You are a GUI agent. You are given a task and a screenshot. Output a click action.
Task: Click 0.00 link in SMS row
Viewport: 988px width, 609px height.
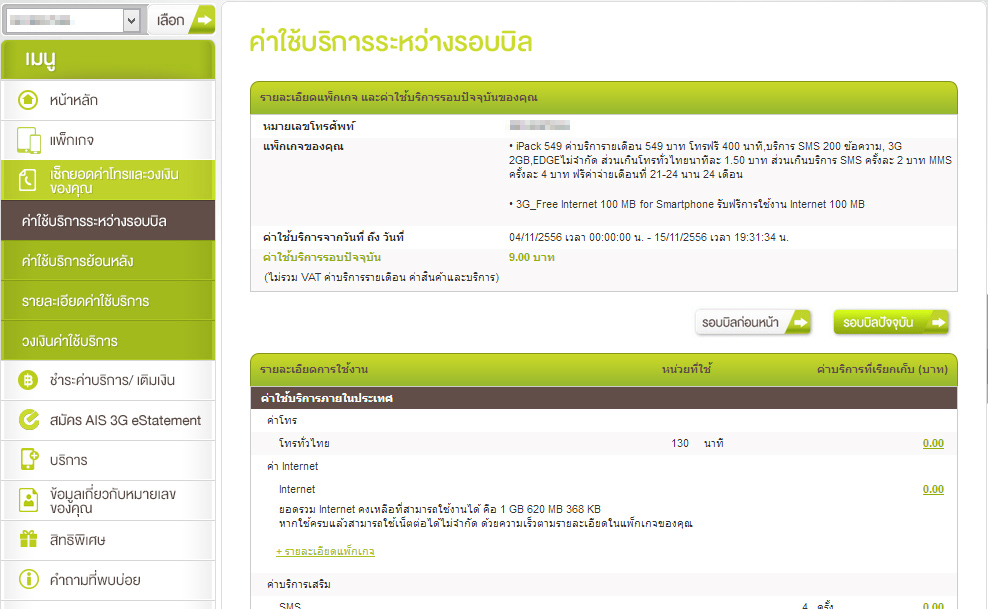click(x=933, y=605)
